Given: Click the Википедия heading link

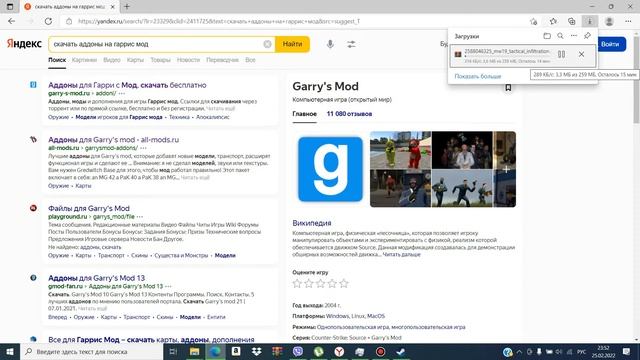Looking at the screenshot, I should (x=312, y=223).
